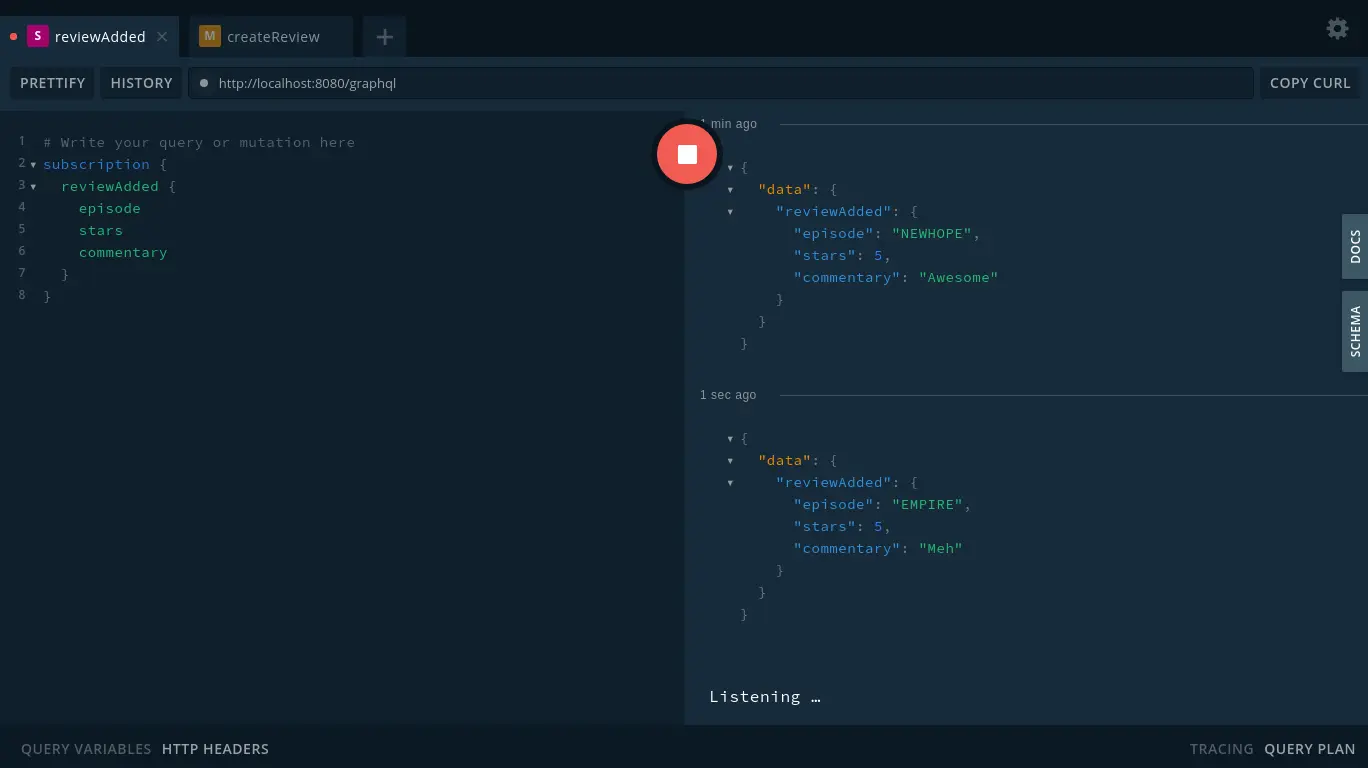
Task: Select the reviewAdded tab
Action: point(100,37)
